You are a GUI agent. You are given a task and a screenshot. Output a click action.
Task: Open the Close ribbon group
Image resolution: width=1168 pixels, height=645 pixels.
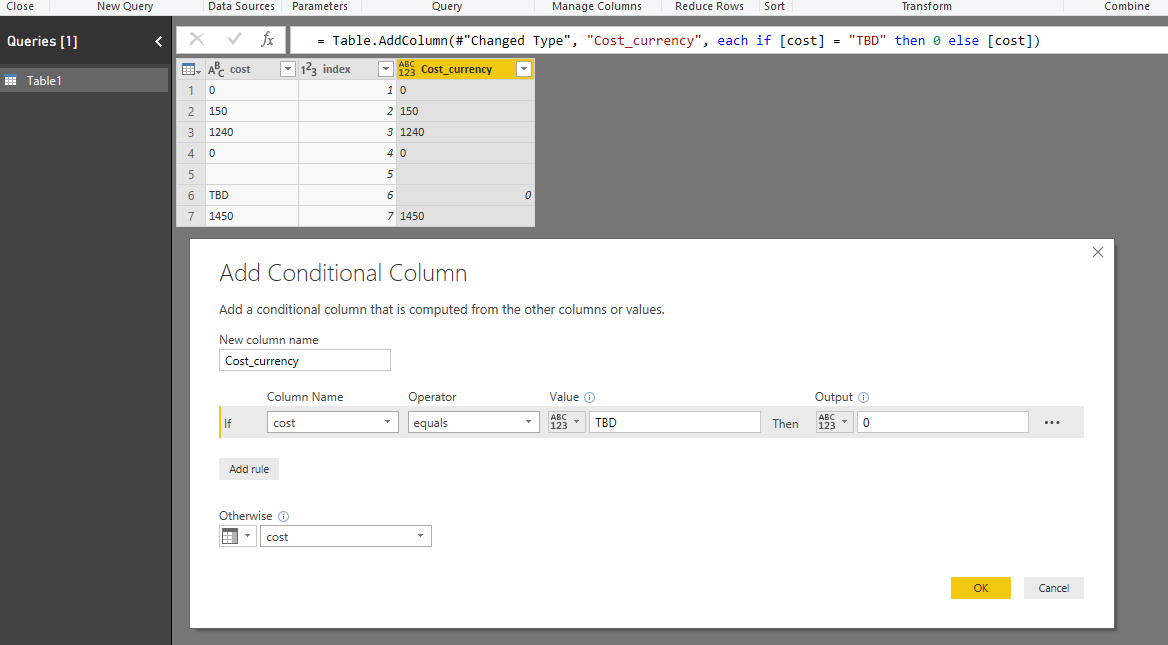20,6
